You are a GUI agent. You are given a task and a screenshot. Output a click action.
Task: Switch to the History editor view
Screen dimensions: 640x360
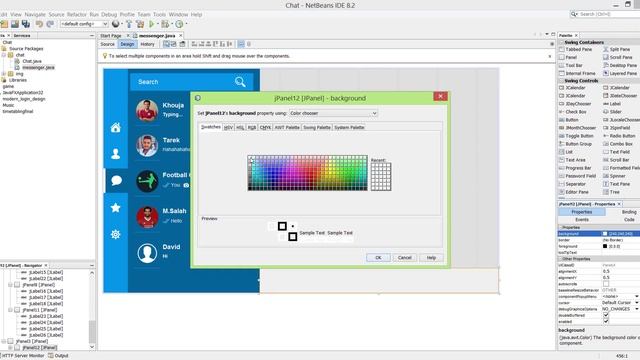pos(147,44)
